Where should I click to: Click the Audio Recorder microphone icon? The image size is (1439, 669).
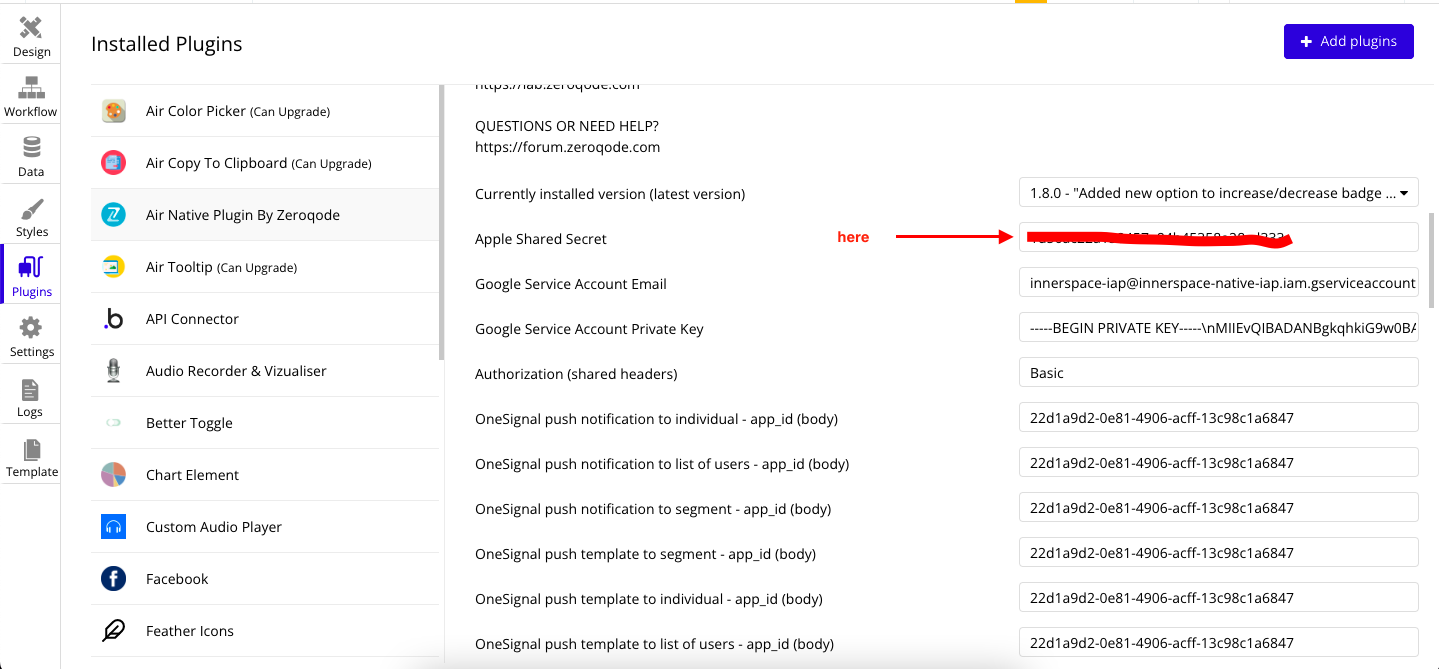pos(113,371)
